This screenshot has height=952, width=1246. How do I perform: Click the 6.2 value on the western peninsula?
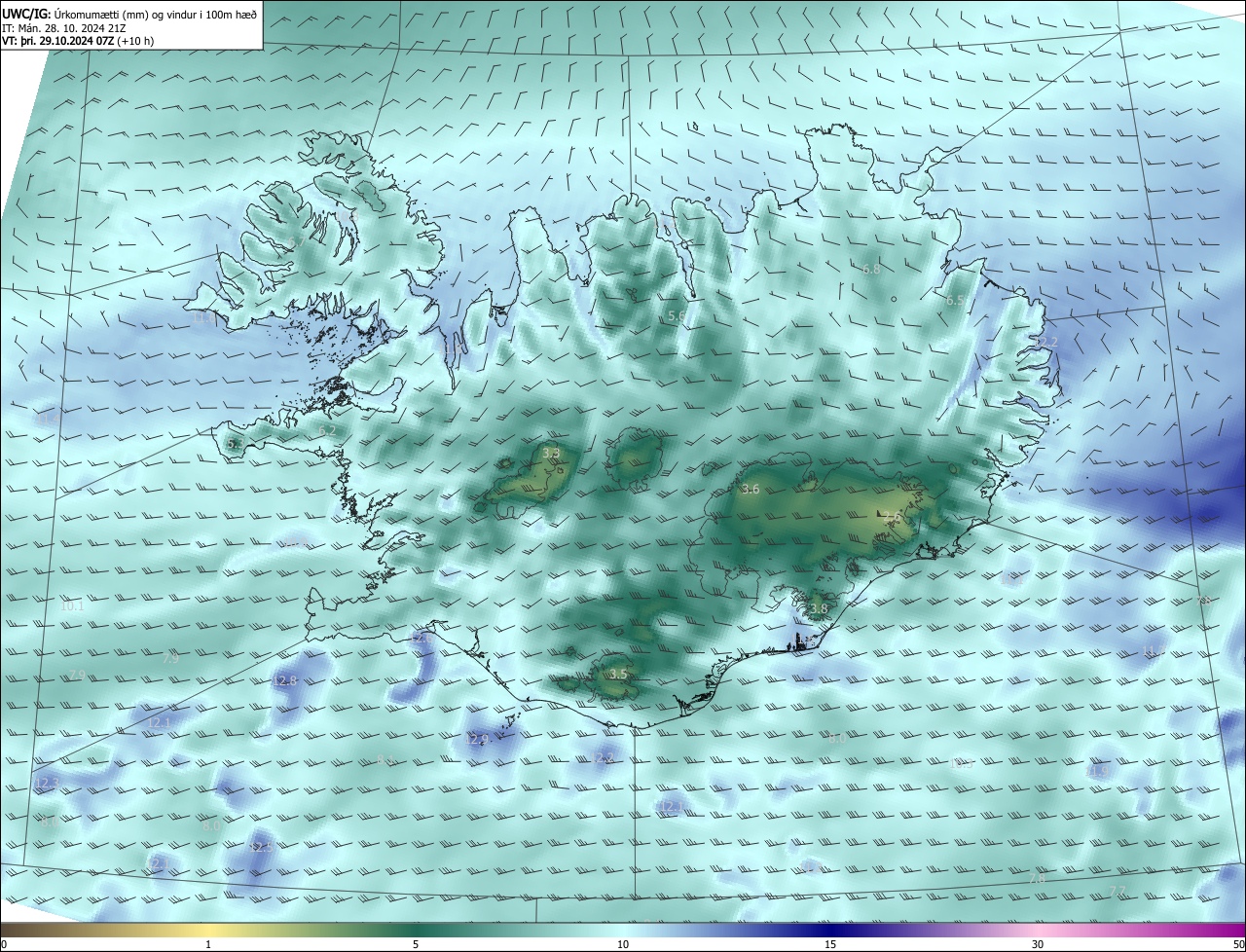pos(327,430)
